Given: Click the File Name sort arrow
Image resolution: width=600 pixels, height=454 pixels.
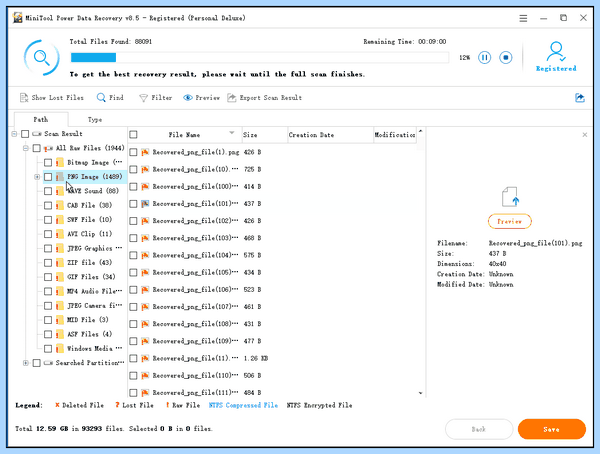Looking at the screenshot, I should [232, 133].
